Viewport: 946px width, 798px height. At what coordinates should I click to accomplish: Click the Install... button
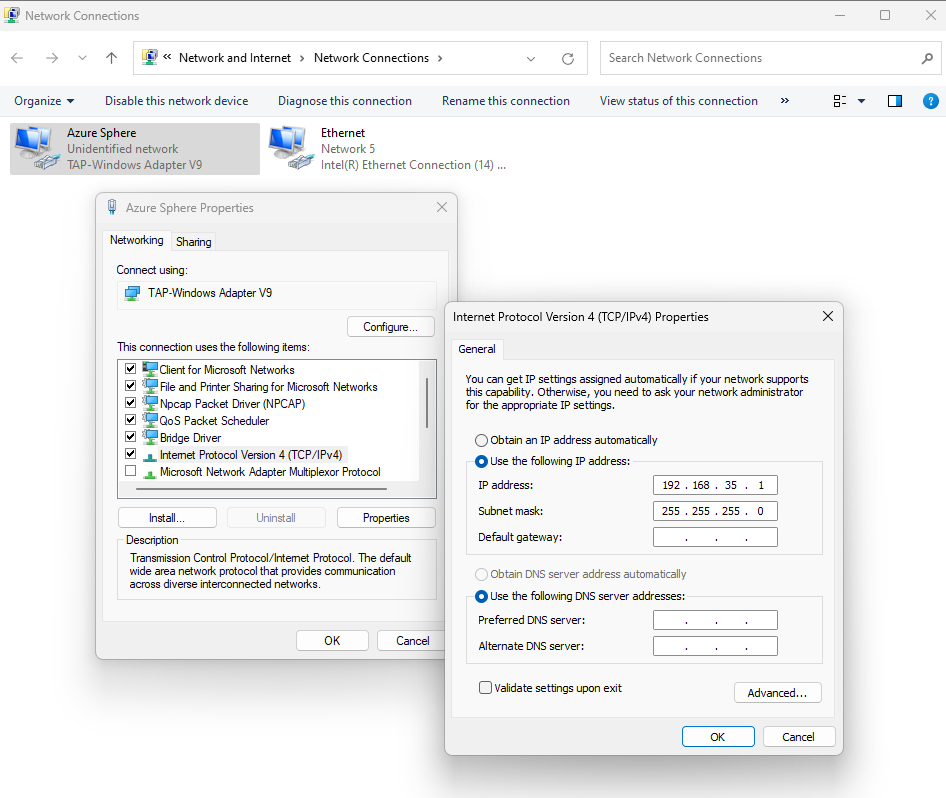pos(167,518)
